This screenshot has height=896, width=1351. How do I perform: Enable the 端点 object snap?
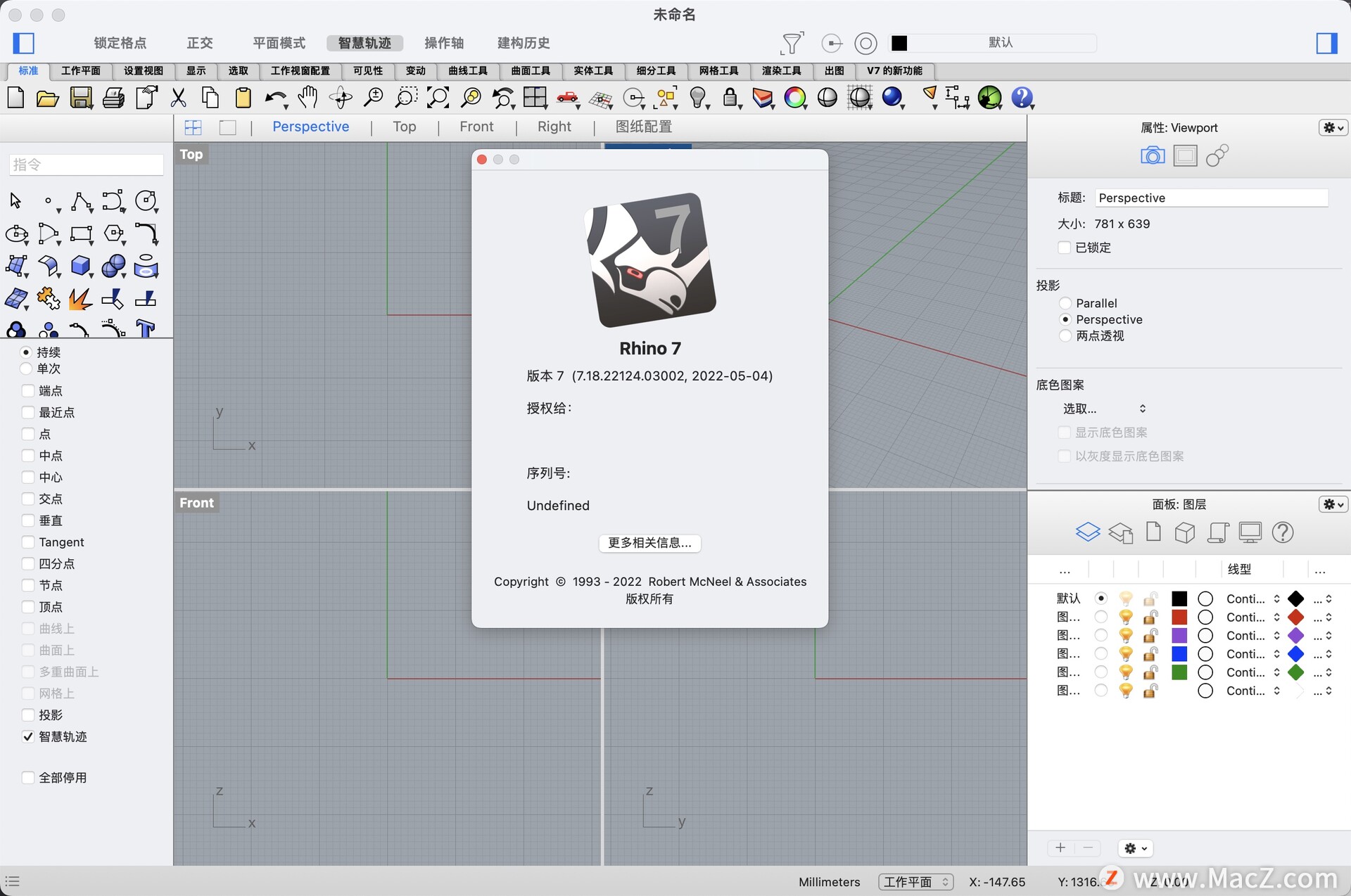(x=28, y=391)
